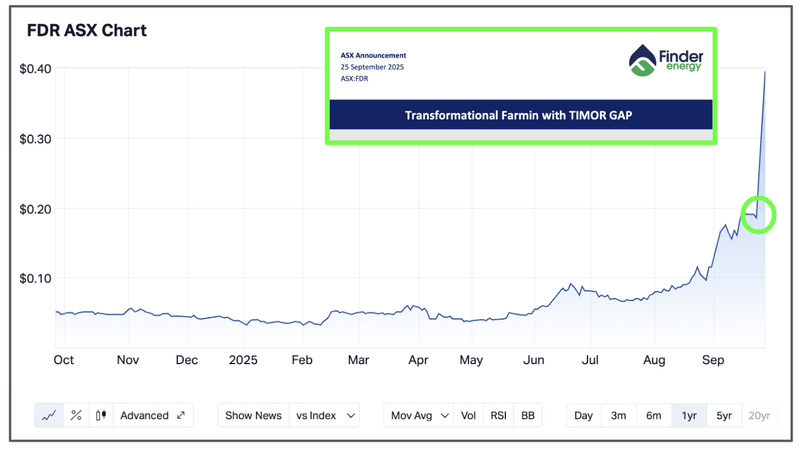This screenshot has width=800, height=453.
Task: Click the price peak near $0.40
Action: (x=765, y=72)
